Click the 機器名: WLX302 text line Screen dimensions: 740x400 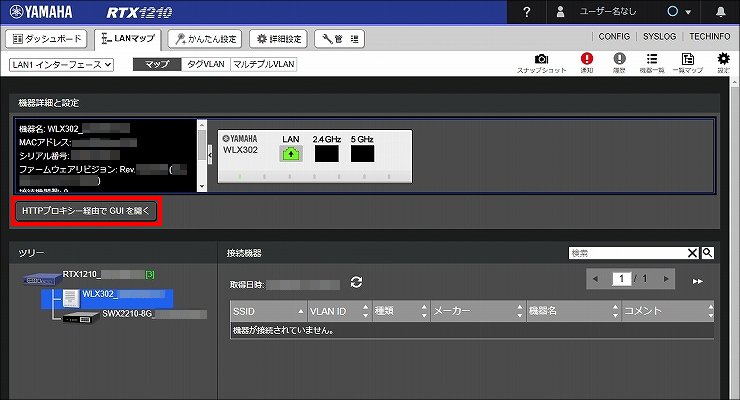click(x=74, y=129)
